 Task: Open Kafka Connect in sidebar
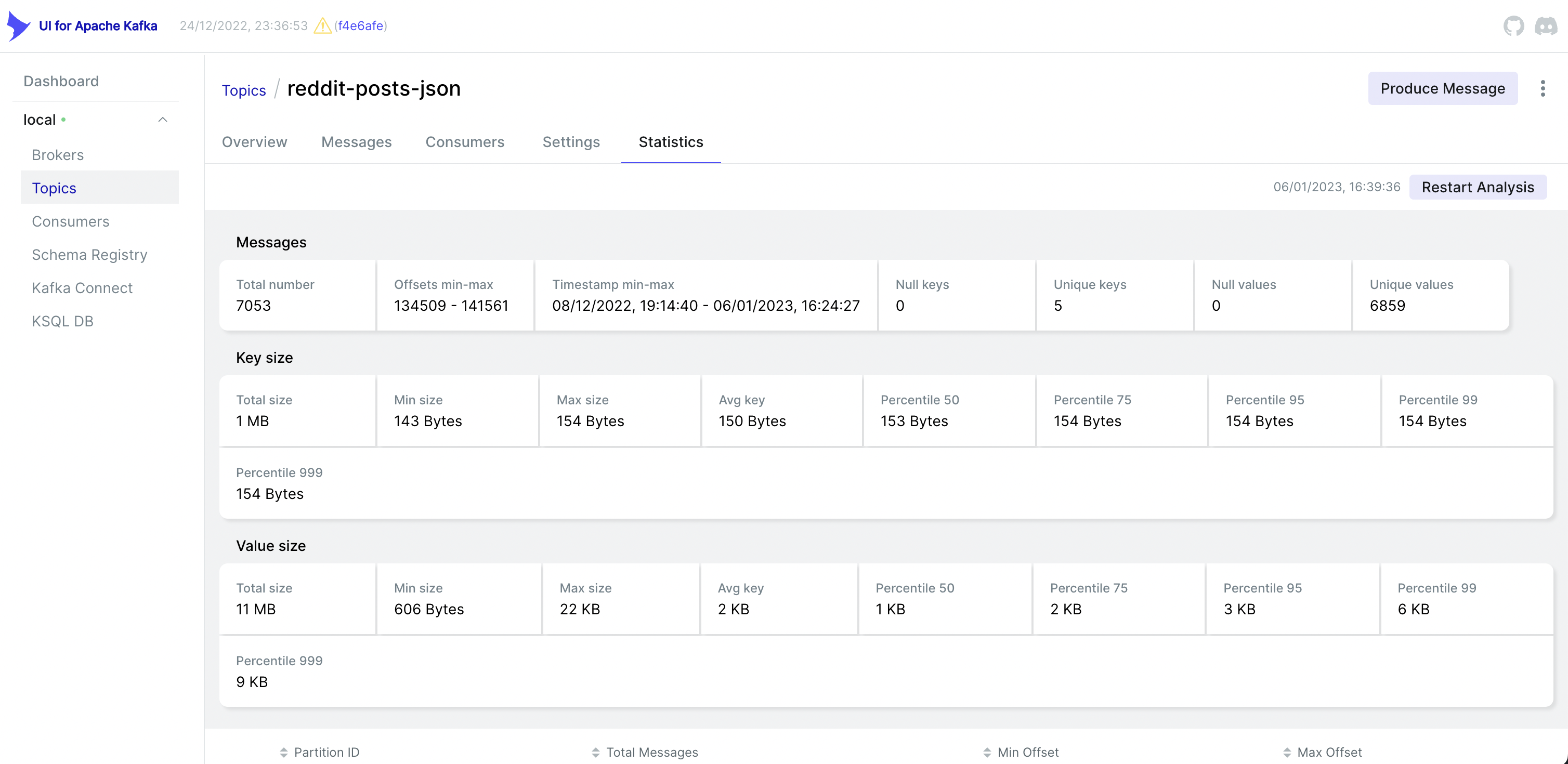(x=82, y=288)
